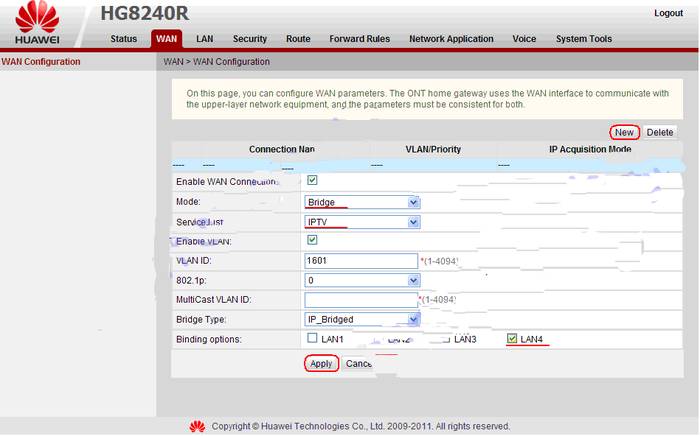700x436 pixels.
Task: Open the System Tools tab
Action: click(x=583, y=39)
